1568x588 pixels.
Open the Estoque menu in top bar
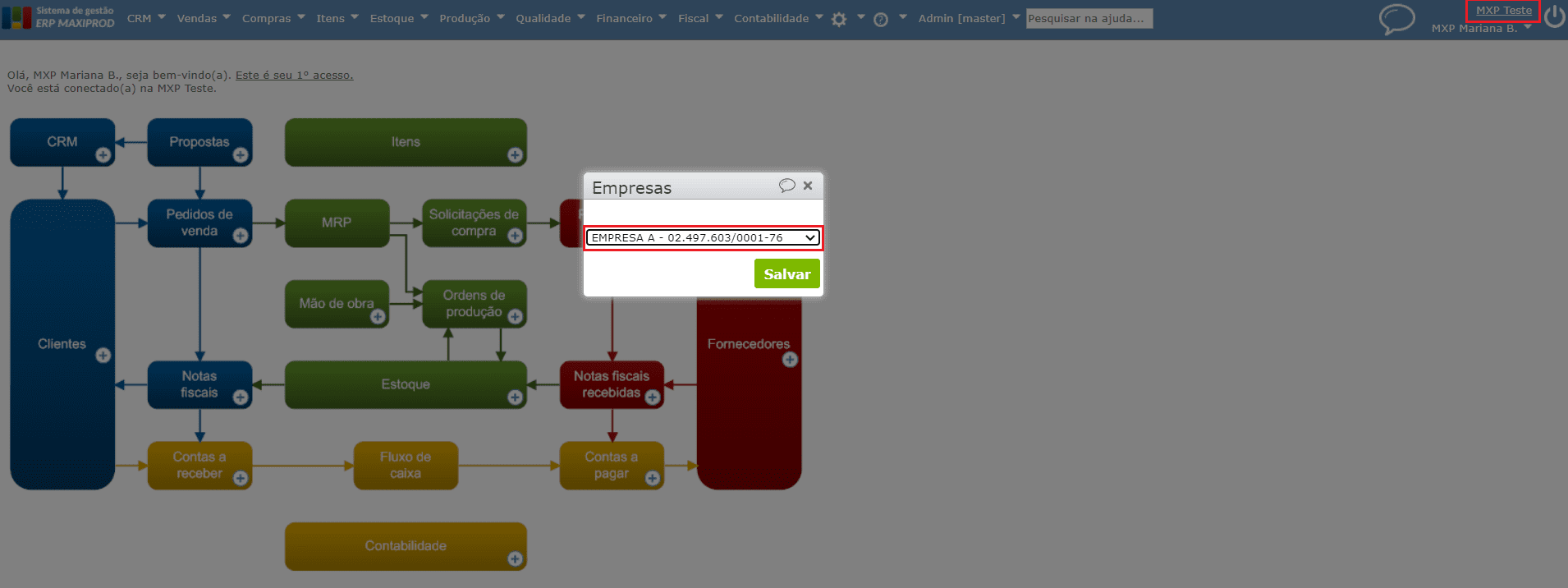pos(399,18)
